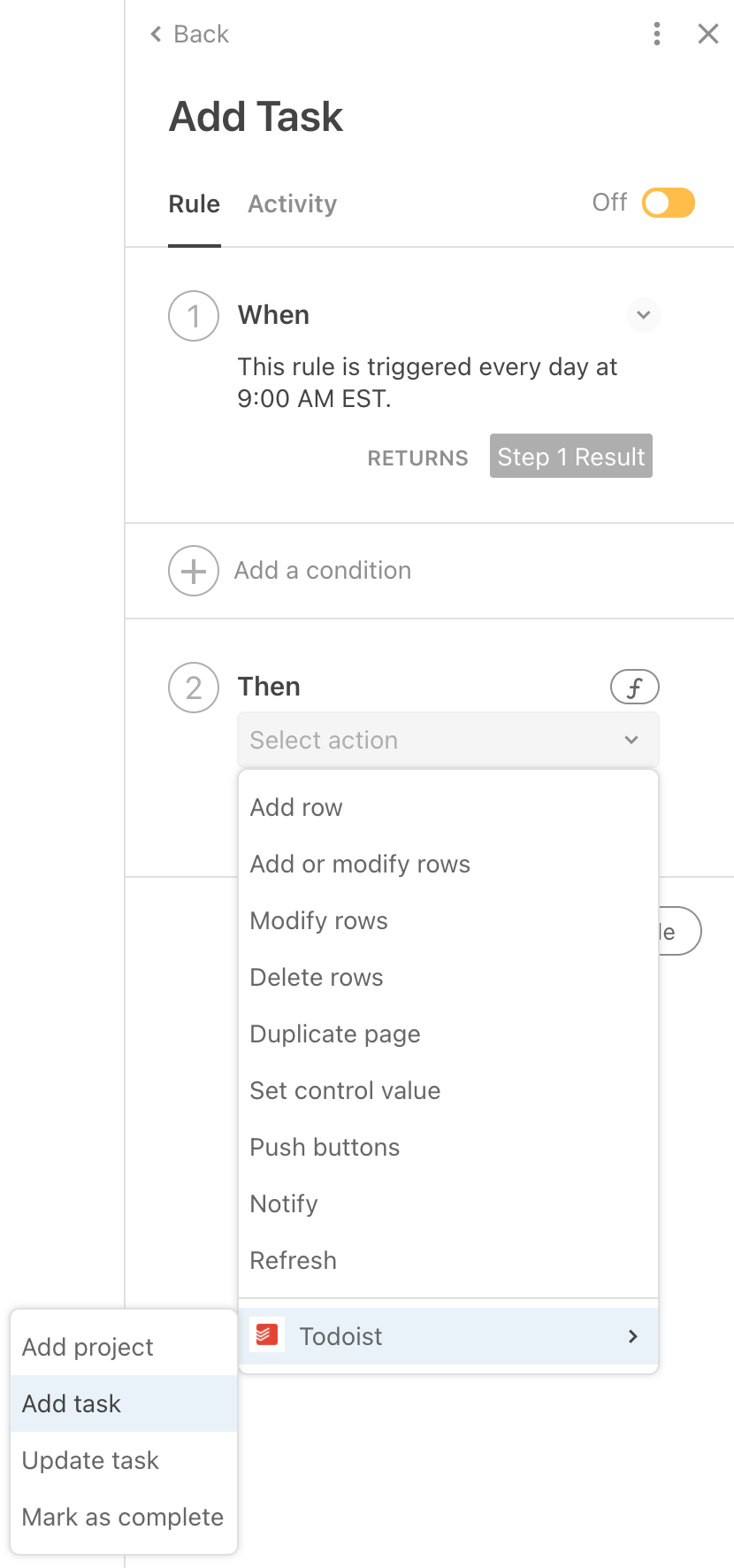Screen dimensions: 734x1568
Task: Click the step 1 circle icon
Action: [x=194, y=316]
